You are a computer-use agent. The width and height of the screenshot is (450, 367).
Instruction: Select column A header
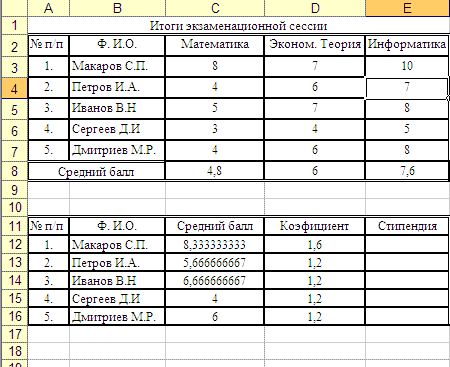48,8
